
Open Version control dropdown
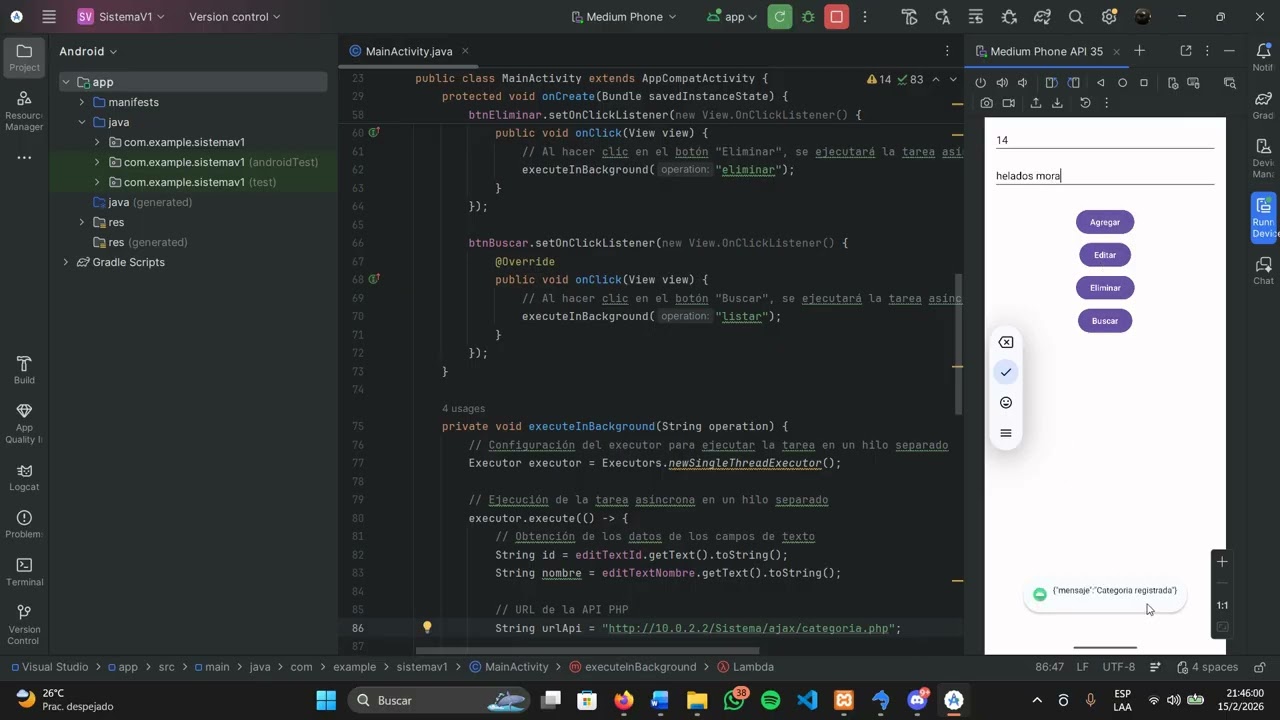click(x=235, y=17)
